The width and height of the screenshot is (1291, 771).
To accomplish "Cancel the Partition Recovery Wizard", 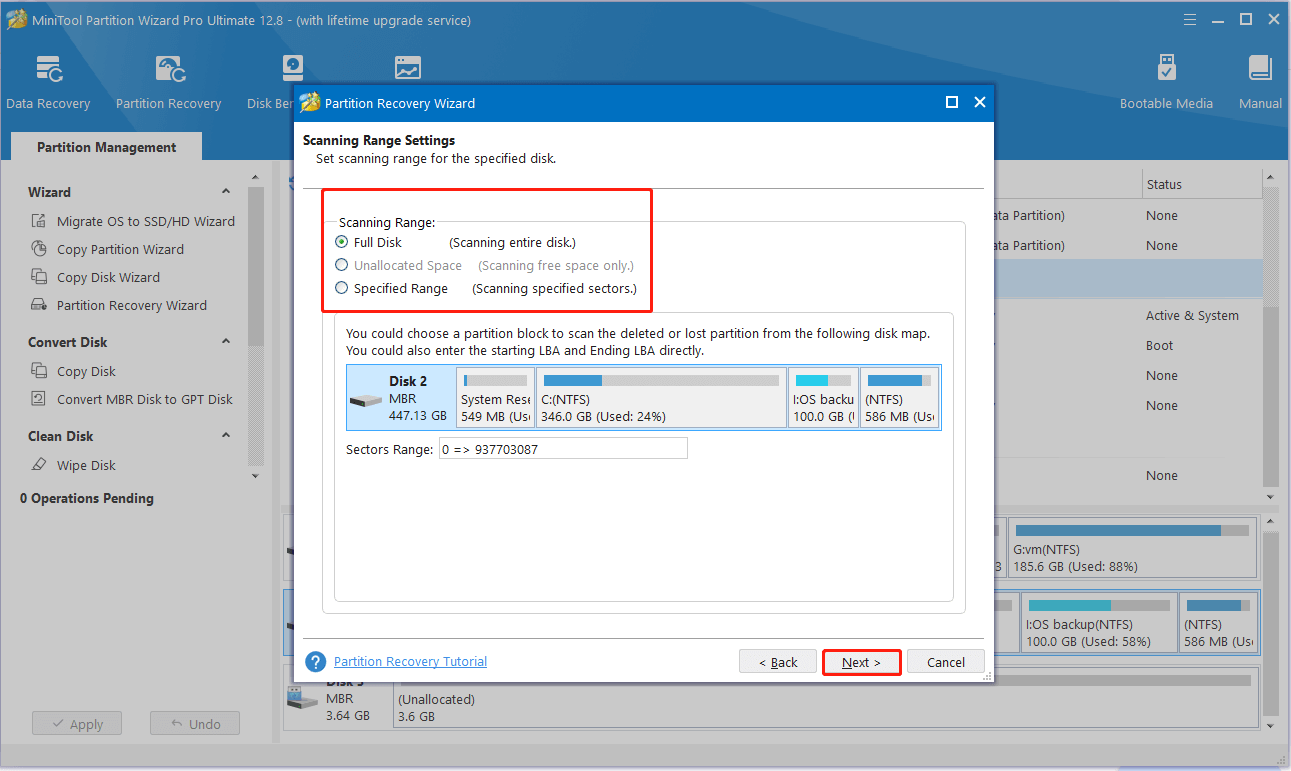I will pos(945,662).
